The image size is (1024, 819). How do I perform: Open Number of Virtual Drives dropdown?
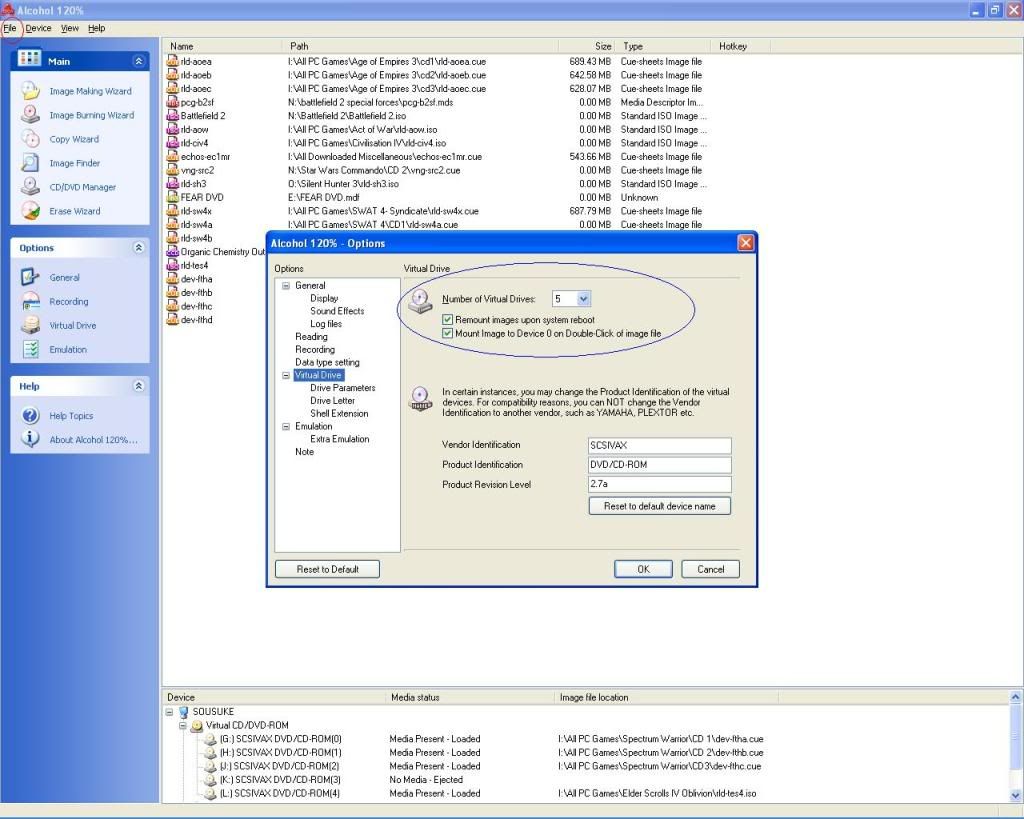(584, 299)
